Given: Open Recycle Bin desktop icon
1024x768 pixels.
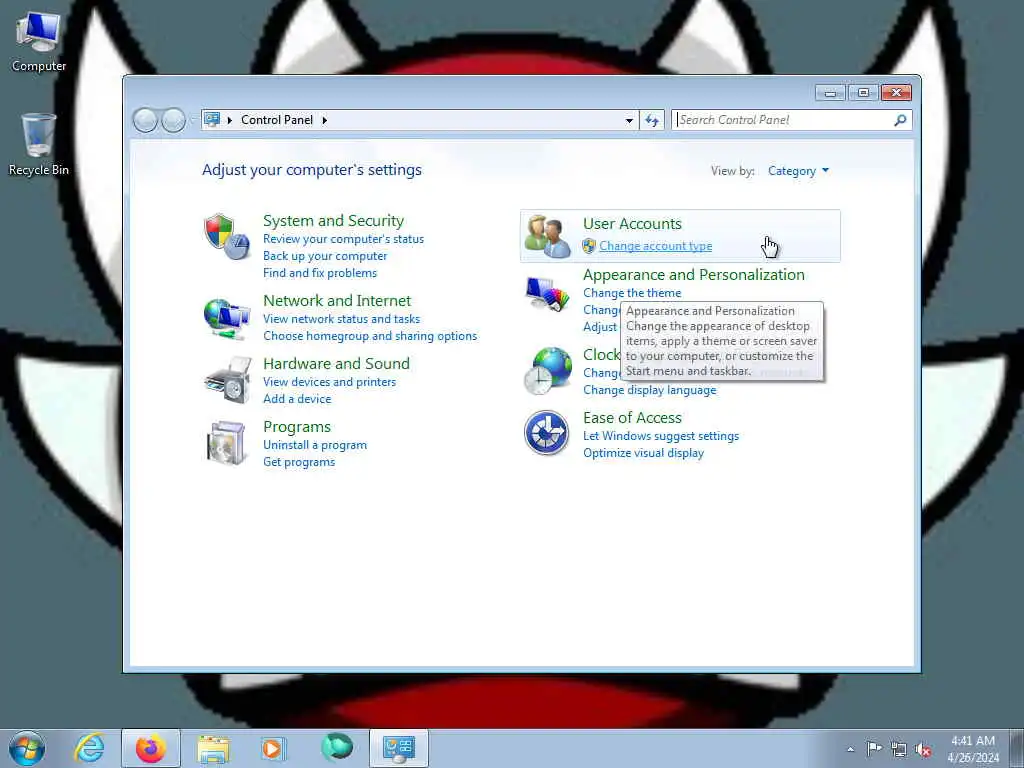Looking at the screenshot, I should click(39, 145).
